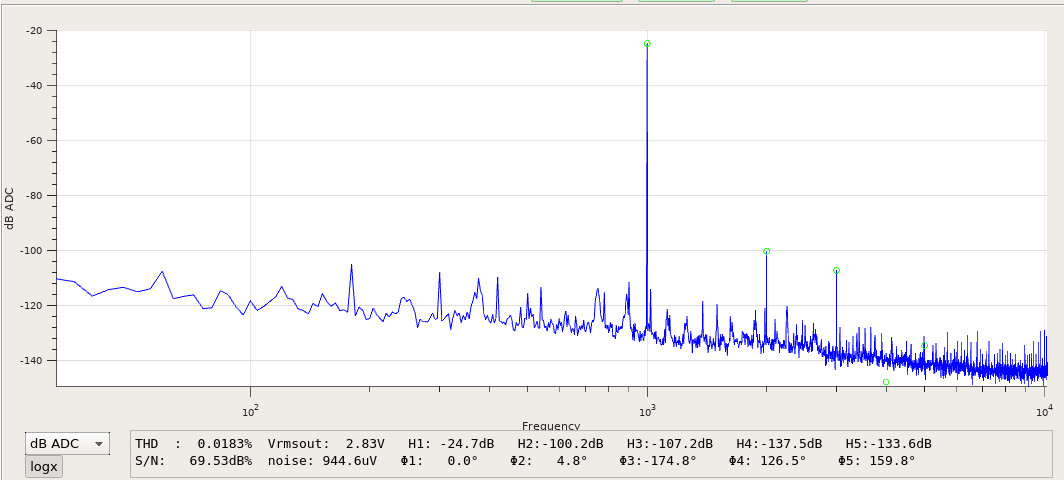The width and height of the screenshot is (1064, 480).
Task: Select the THD 0.0183% readout
Action: coord(193,443)
